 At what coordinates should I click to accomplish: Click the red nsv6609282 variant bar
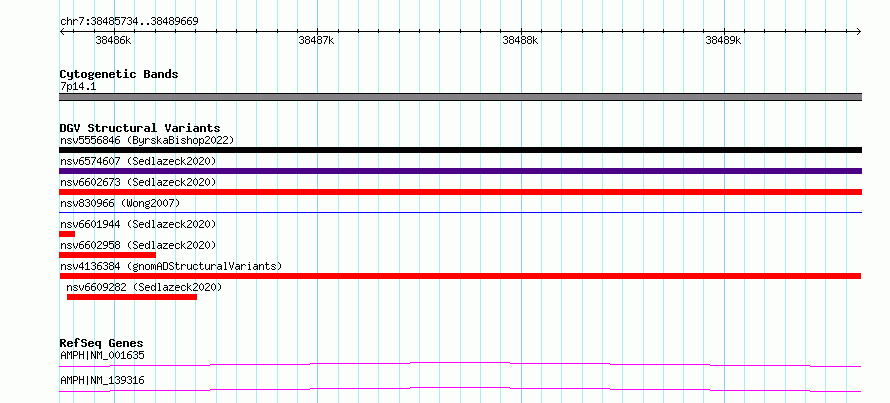pos(132,297)
